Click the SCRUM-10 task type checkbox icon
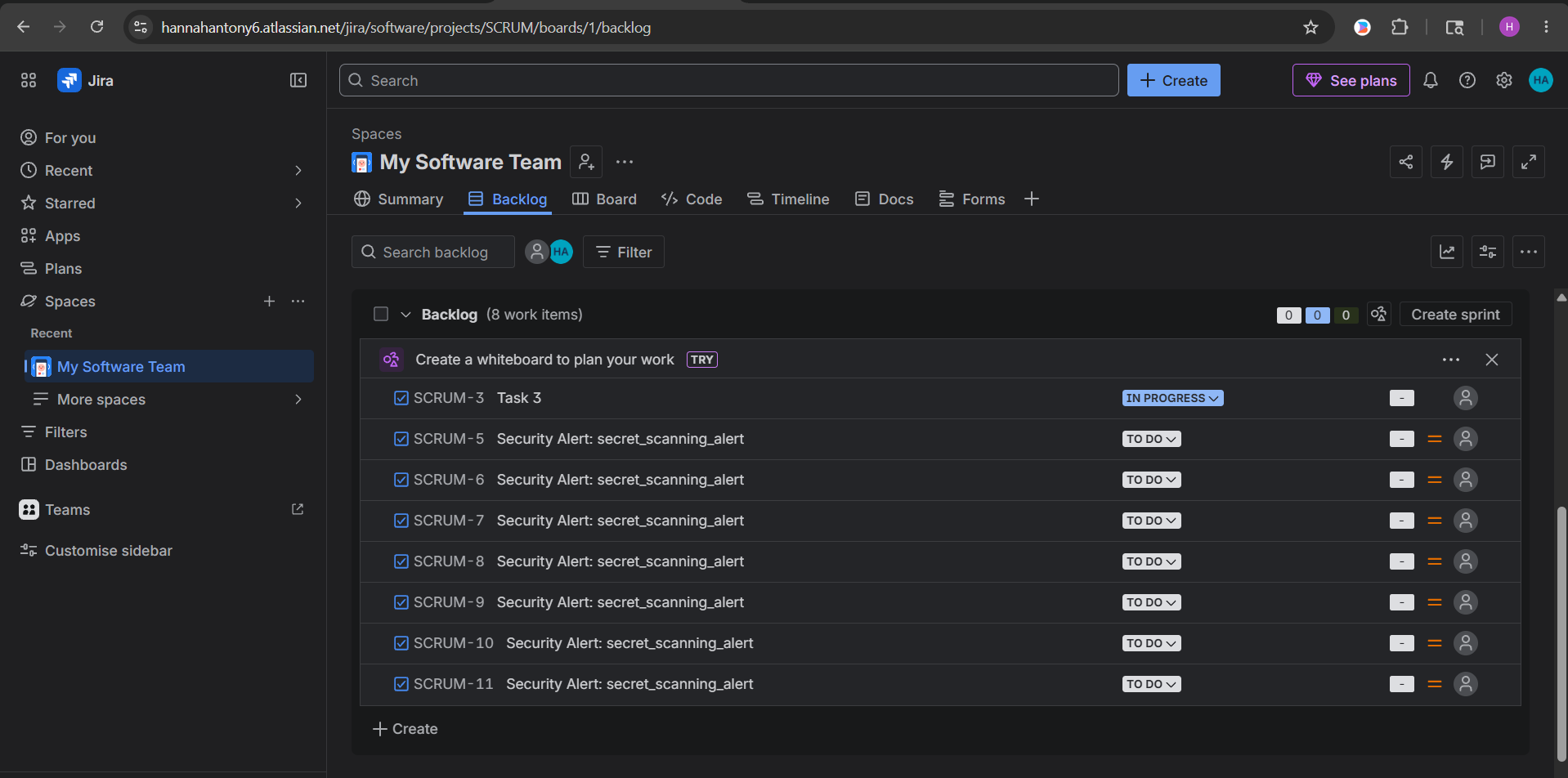1568x778 pixels. tap(401, 643)
